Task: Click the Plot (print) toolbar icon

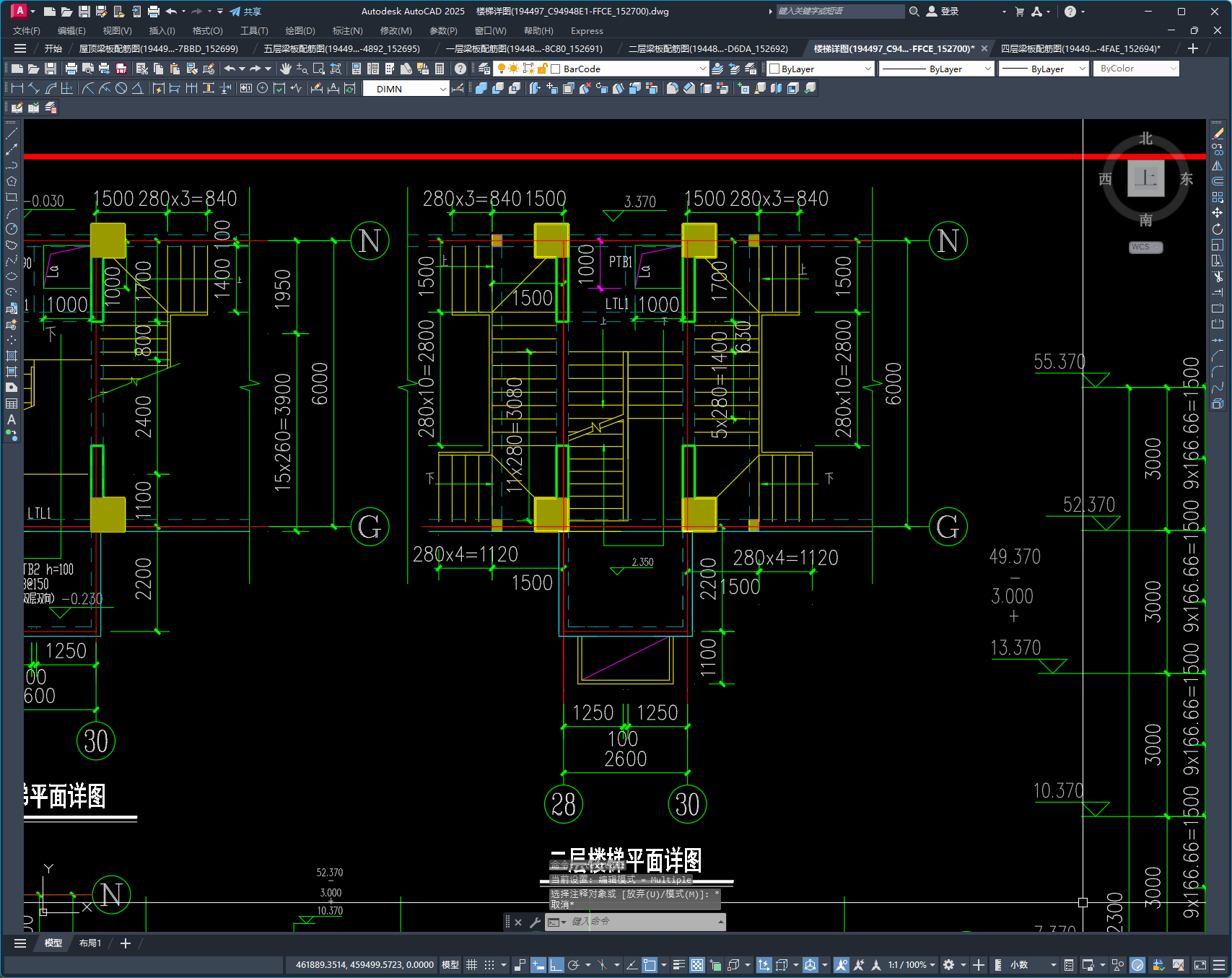Action: pyautogui.click(x=71, y=69)
